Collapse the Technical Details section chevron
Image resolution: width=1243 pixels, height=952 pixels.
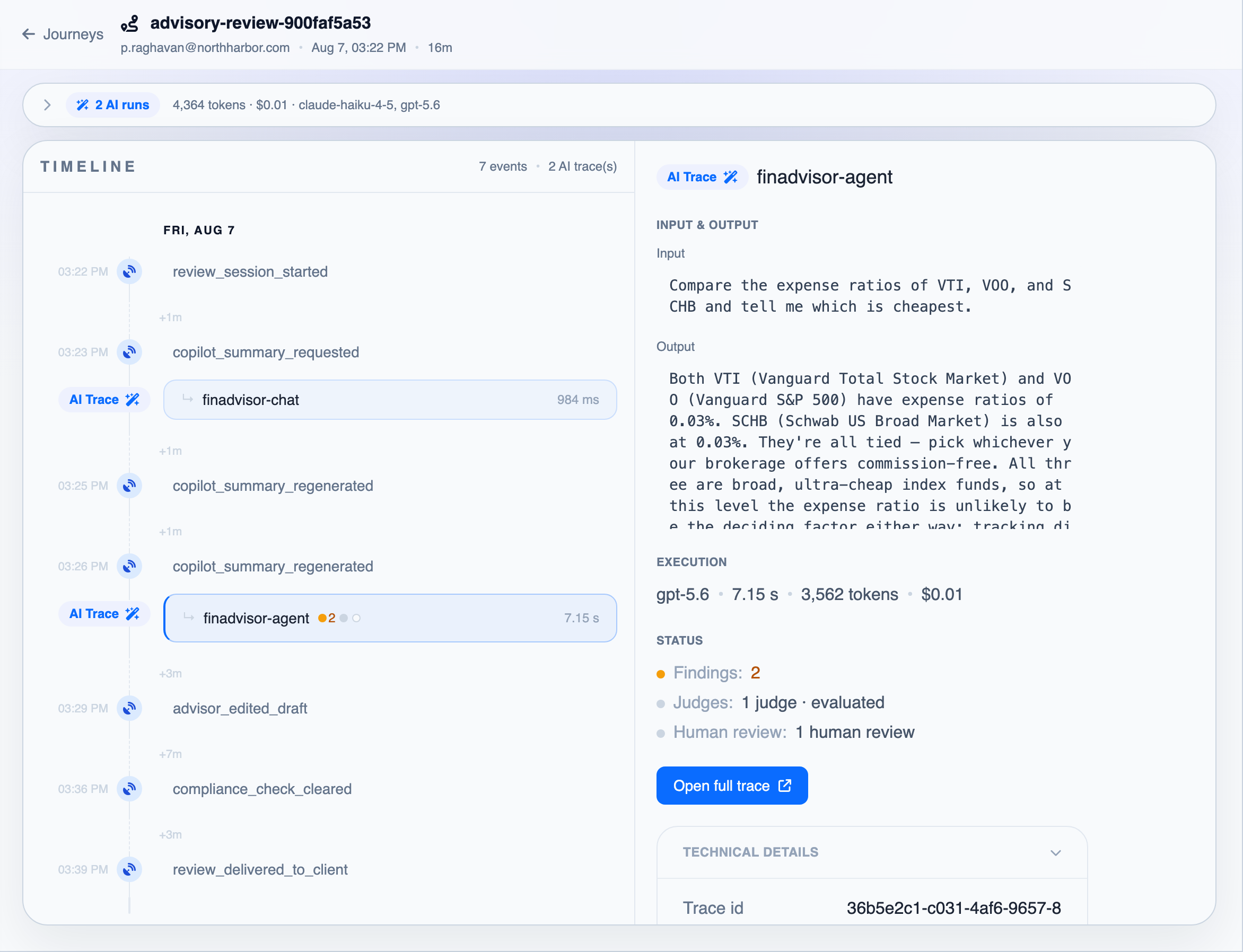[1055, 852]
